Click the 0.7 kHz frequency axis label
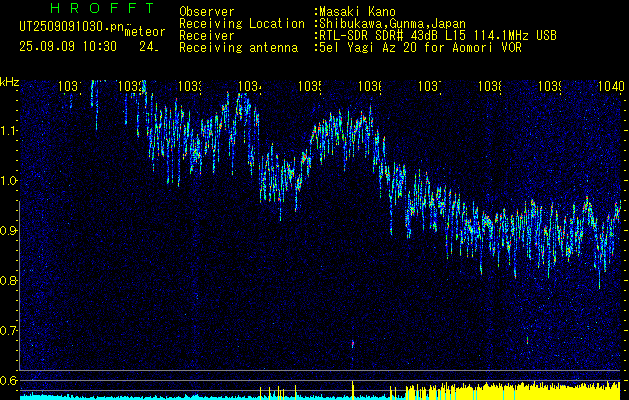Screen dimensions: 629x400 click(9, 330)
